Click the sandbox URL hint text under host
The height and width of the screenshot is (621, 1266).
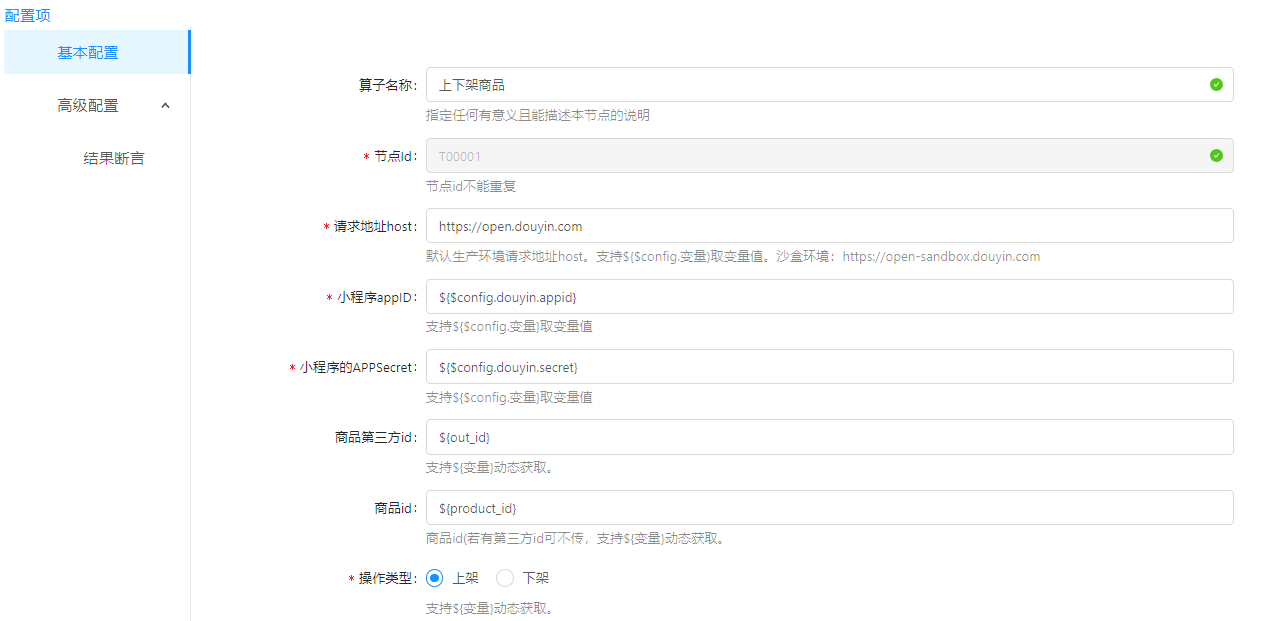pos(940,256)
